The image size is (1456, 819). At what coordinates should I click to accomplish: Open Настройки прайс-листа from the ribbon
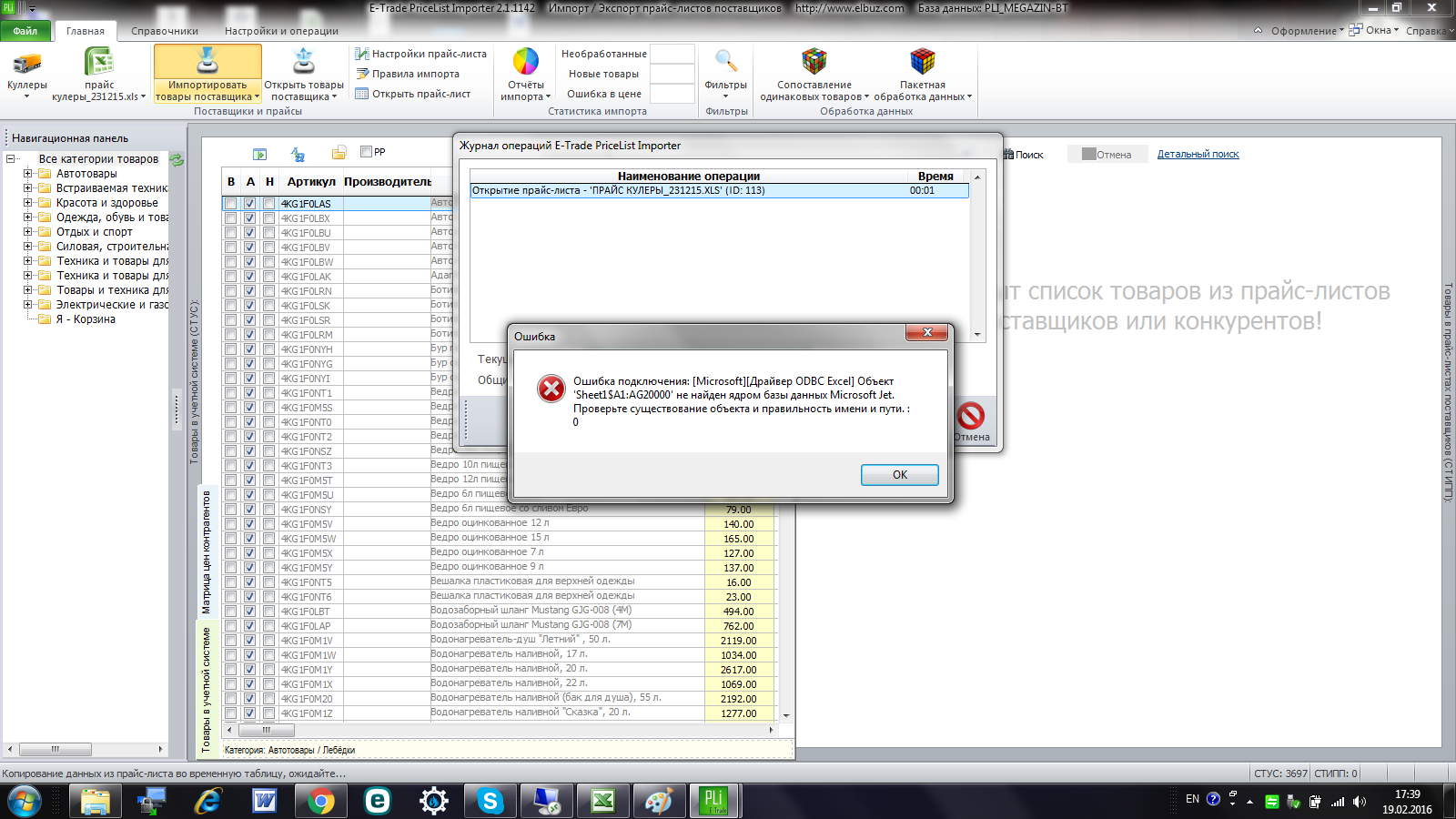[x=420, y=54]
